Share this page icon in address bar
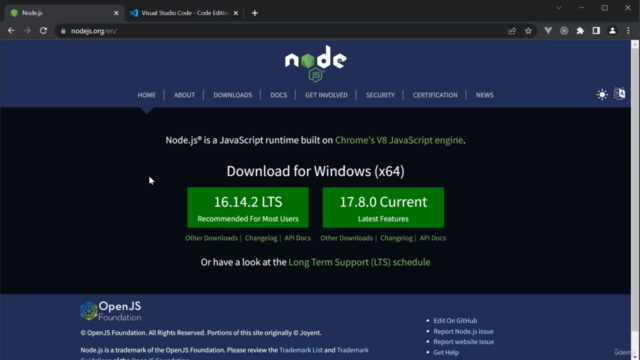The image size is (640, 360). [x=512, y=31]
